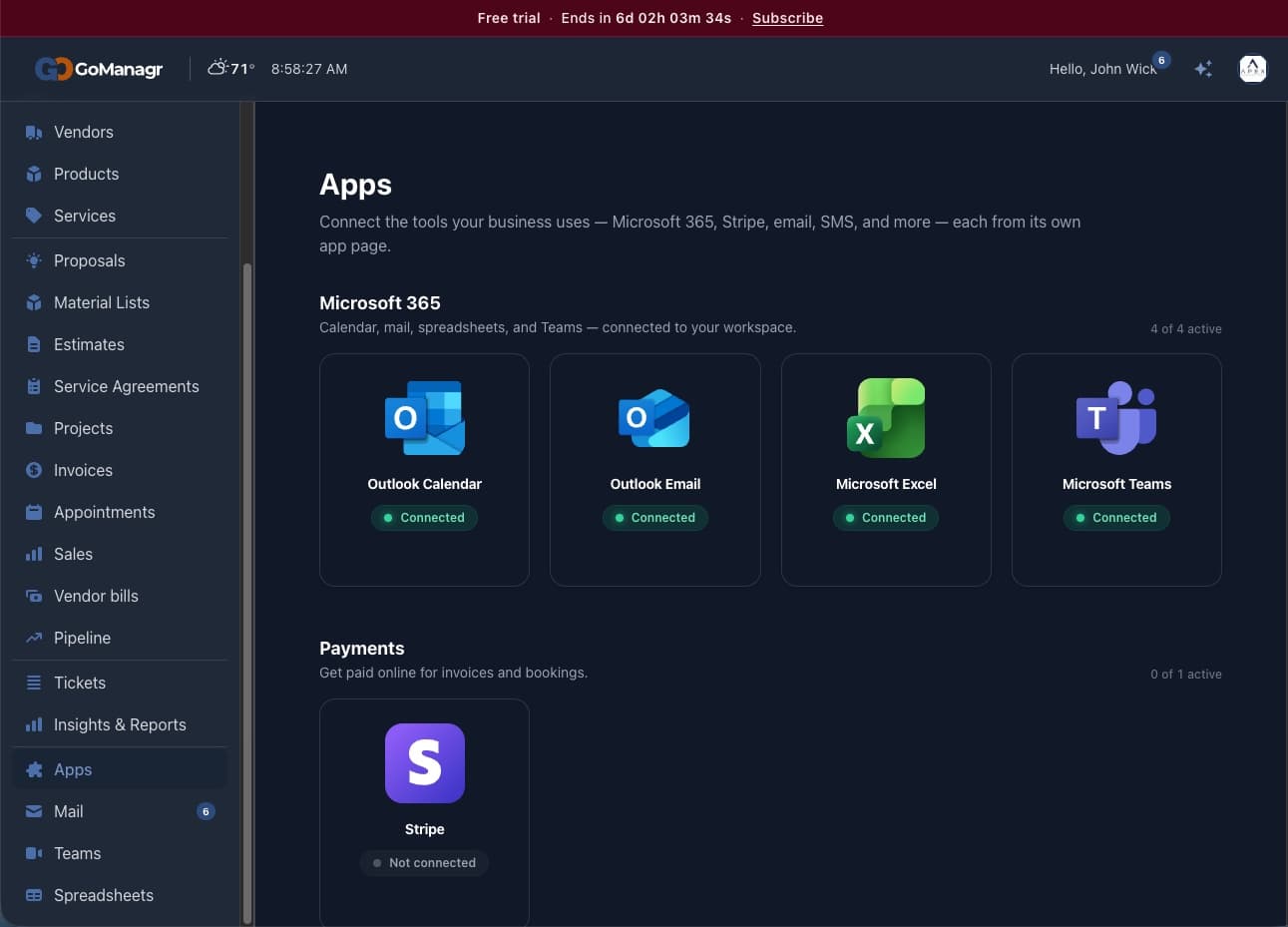Click the Mail unread count badge
1288x927 pixels.
point(206,811)
